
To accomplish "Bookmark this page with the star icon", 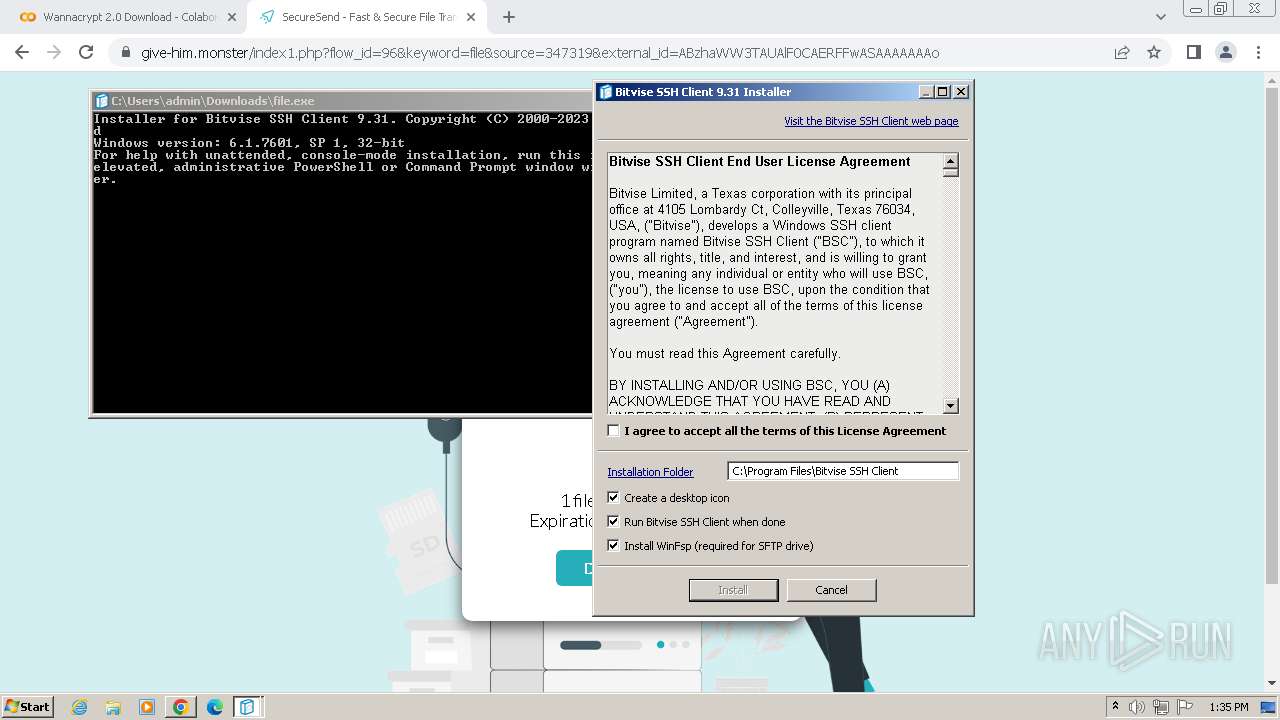I will pos(1154,52).
